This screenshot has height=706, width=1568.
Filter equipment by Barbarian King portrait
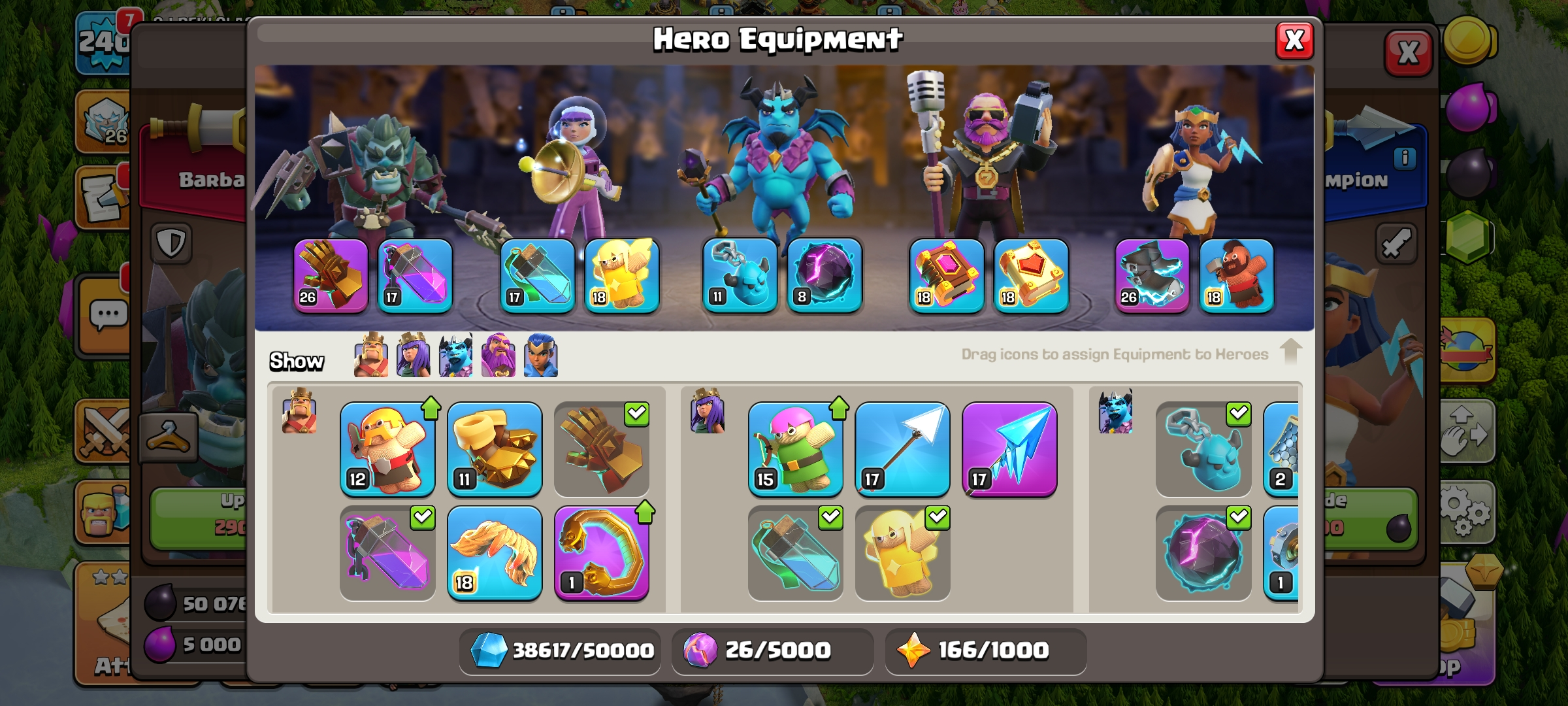click(x=371, y=355)
